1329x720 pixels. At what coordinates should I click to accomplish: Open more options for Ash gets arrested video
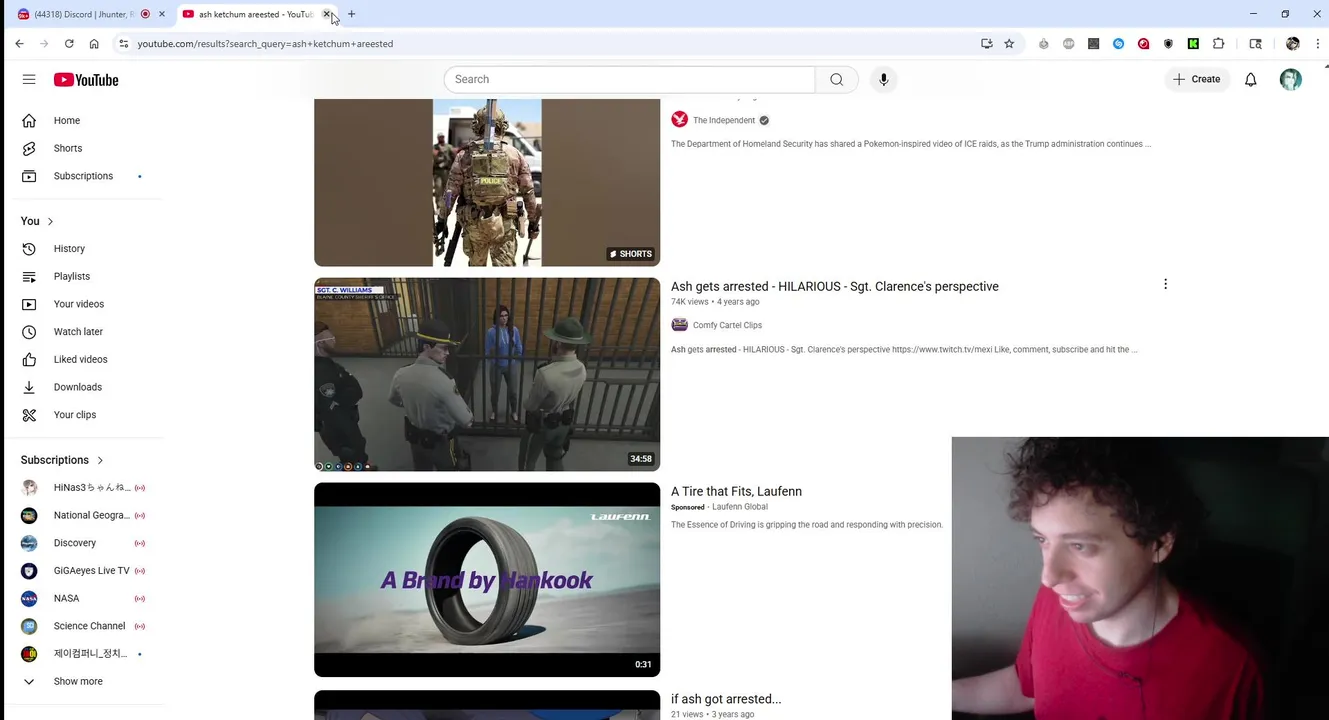[1165, 284]
